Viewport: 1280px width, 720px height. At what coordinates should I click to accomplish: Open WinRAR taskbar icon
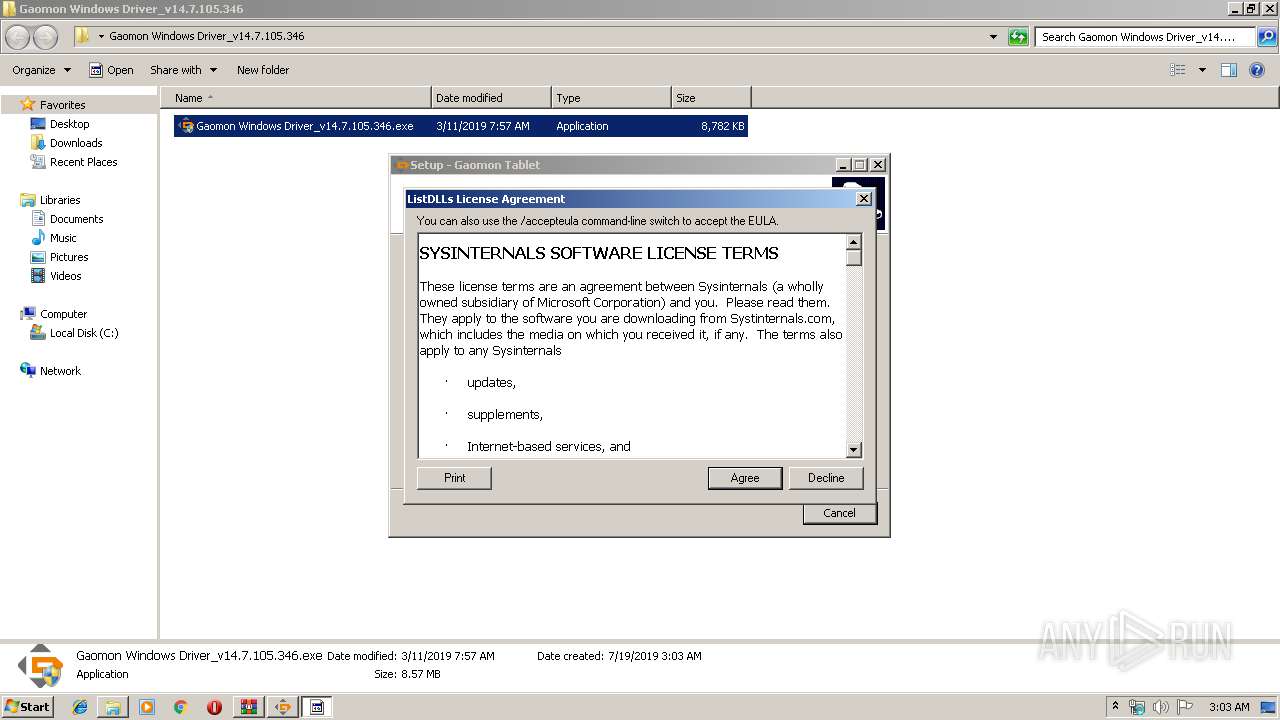[249, 707]
